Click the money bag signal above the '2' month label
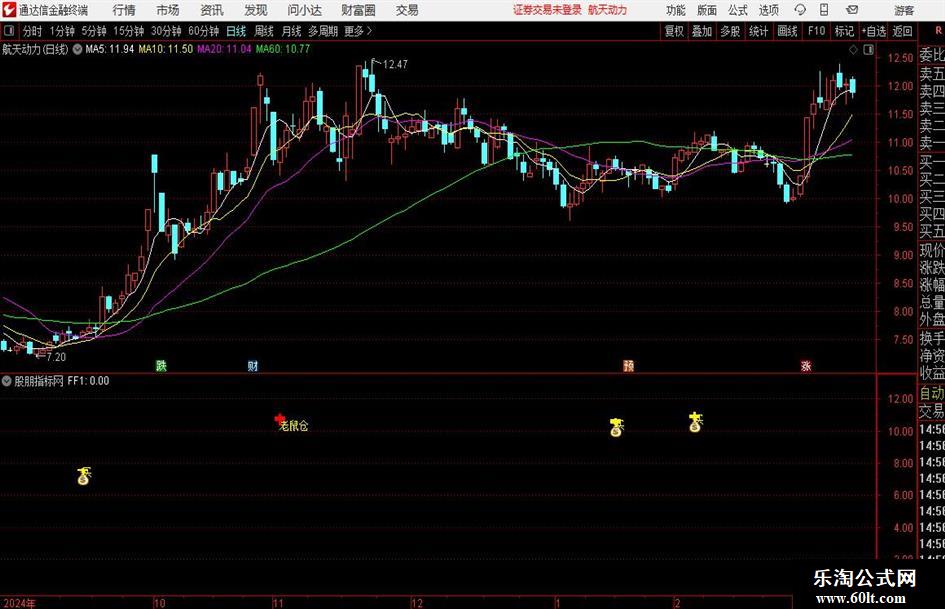The width and height of the screenshot is (945, 609). tap(695, 422)
